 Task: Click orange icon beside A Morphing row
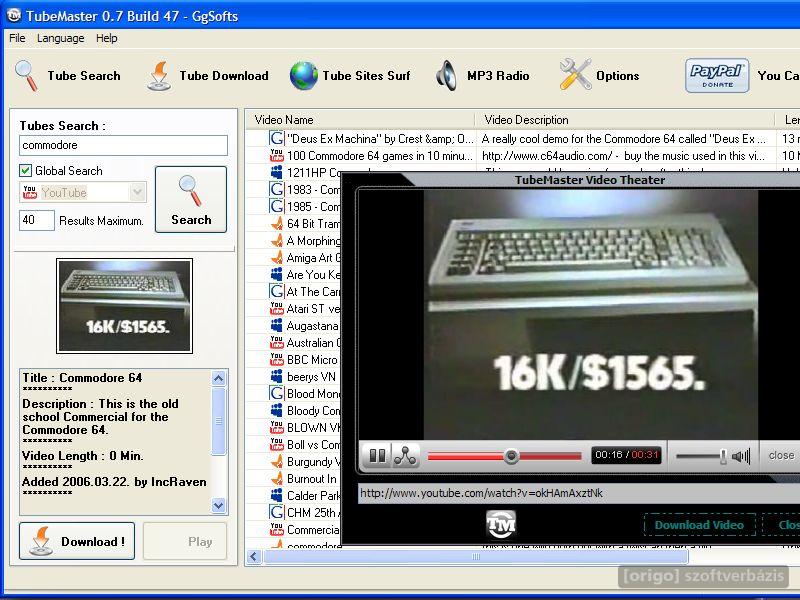click(277, 240)
